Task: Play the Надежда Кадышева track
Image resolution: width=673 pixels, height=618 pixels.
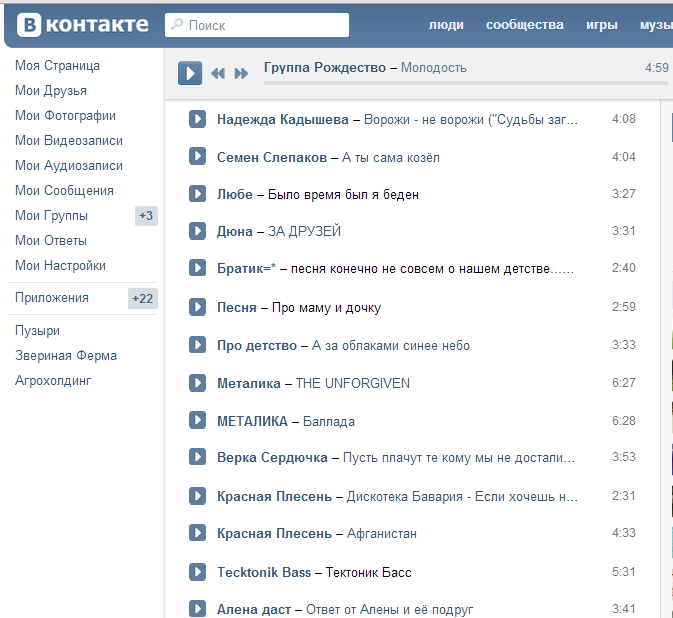Action: pos(198,120)
